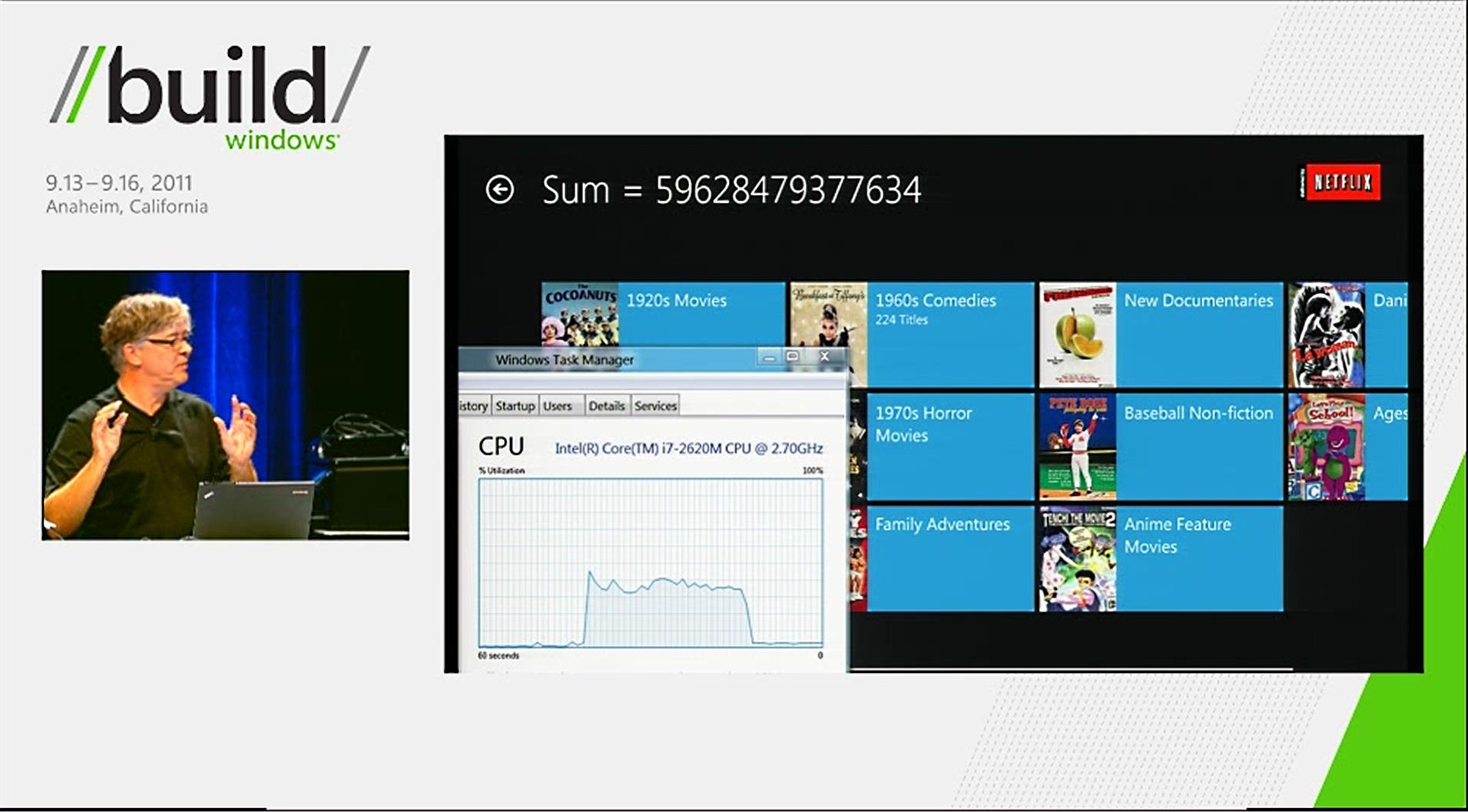The width and height of the screenshot is (1468, 812).
Task: Open the 1920s Movies tile
Action: point(663,315)
